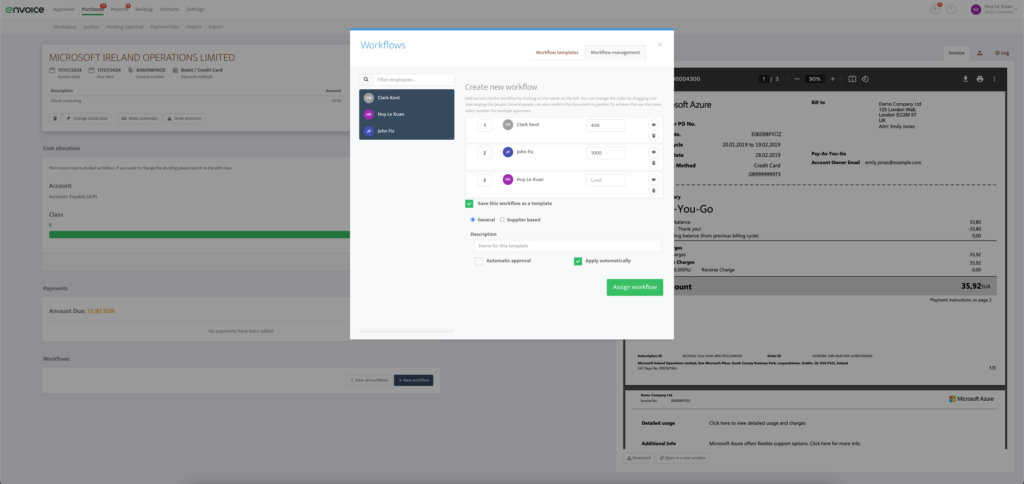Open the help question mark icon

click(951, 9)
